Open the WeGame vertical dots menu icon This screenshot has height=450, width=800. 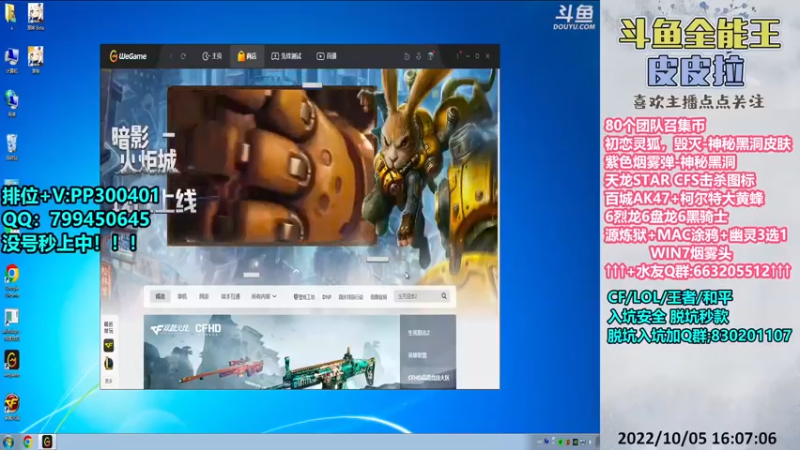[458, 56]
